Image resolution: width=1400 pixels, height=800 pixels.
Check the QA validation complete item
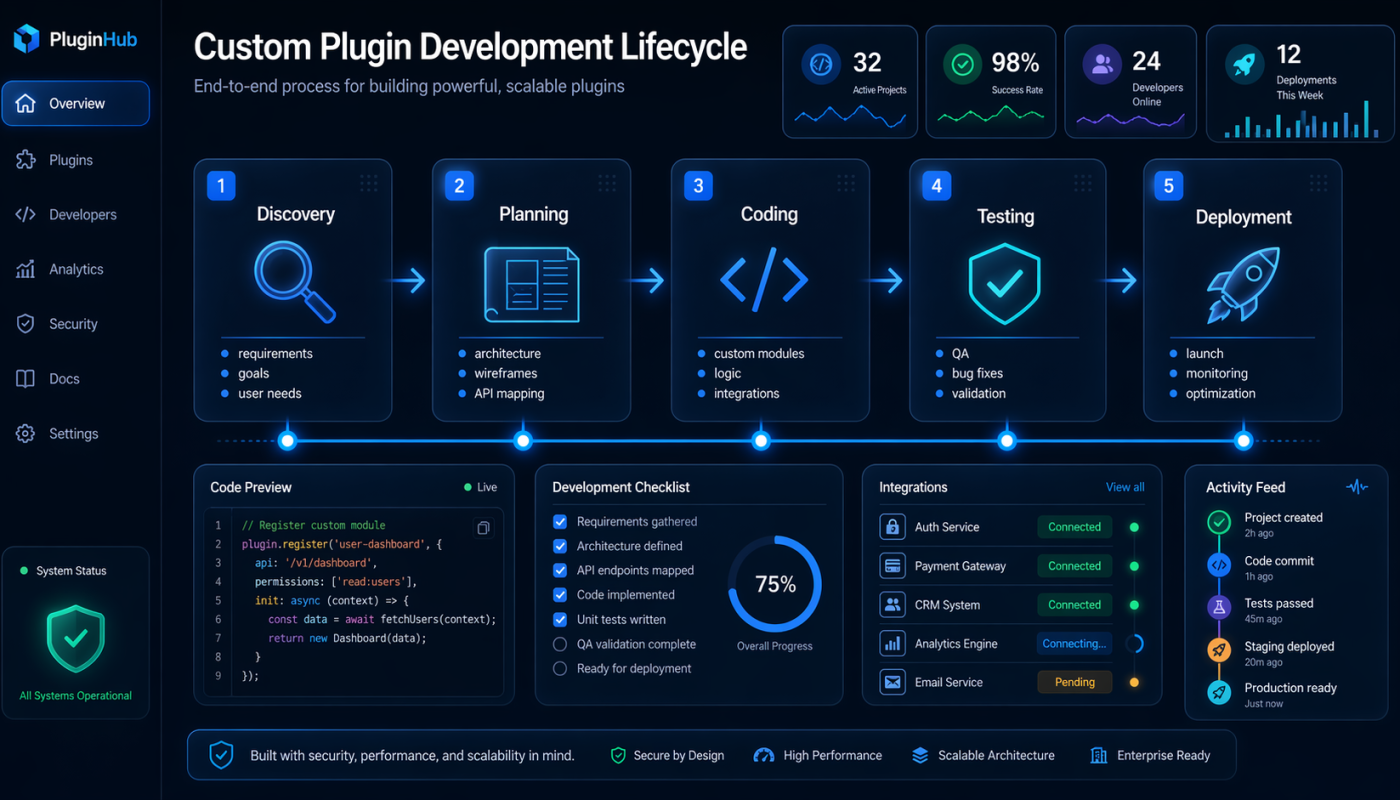tap(560, 644)
